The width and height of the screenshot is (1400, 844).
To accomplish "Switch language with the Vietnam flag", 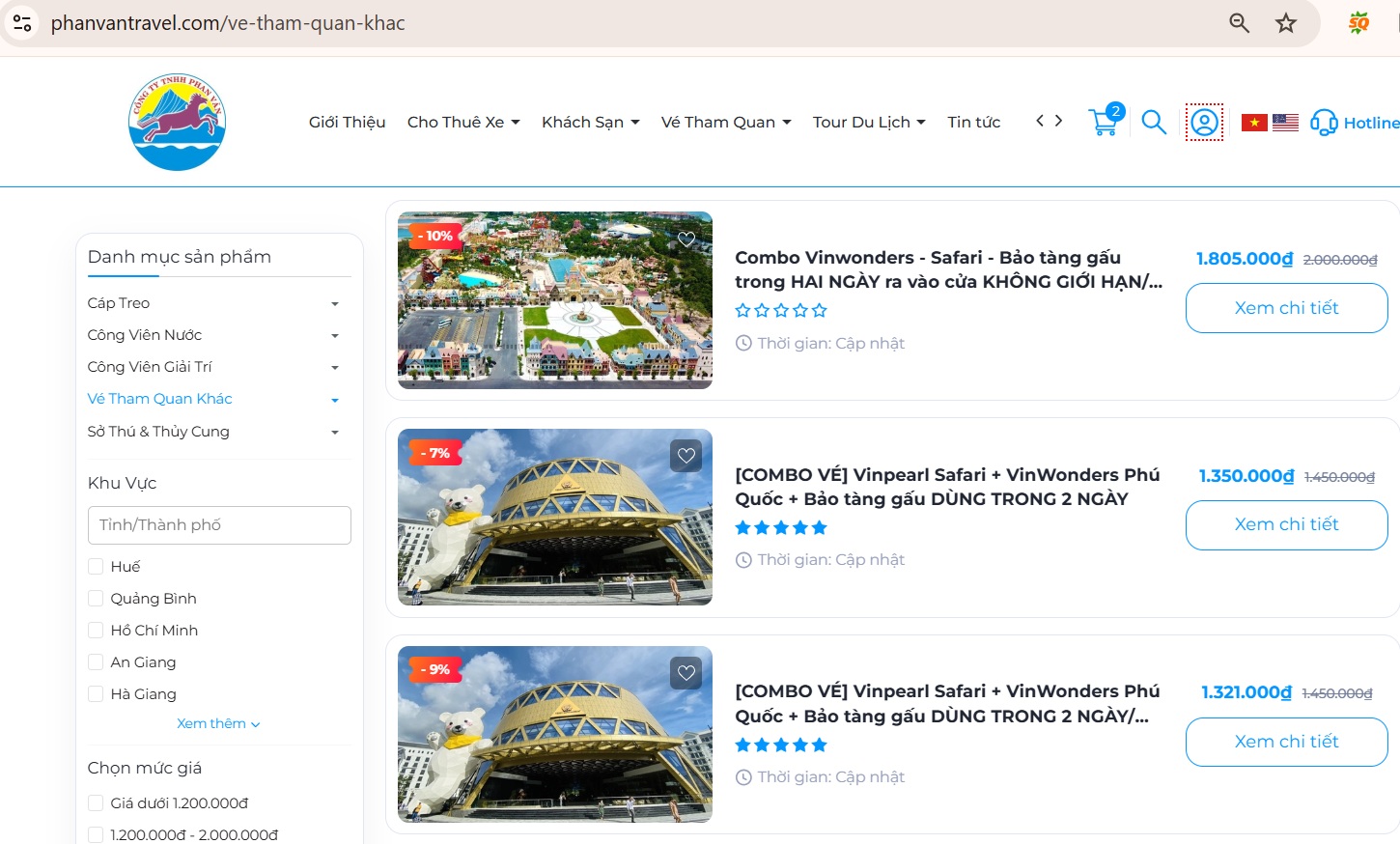I will [1254, 123].
